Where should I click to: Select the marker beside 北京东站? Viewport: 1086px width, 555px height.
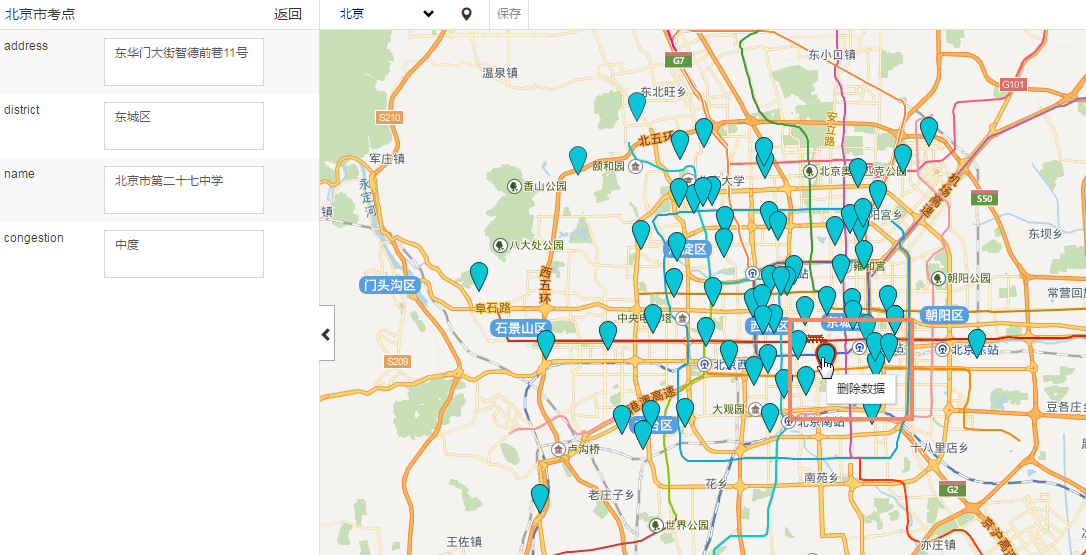tap(977, 343)
